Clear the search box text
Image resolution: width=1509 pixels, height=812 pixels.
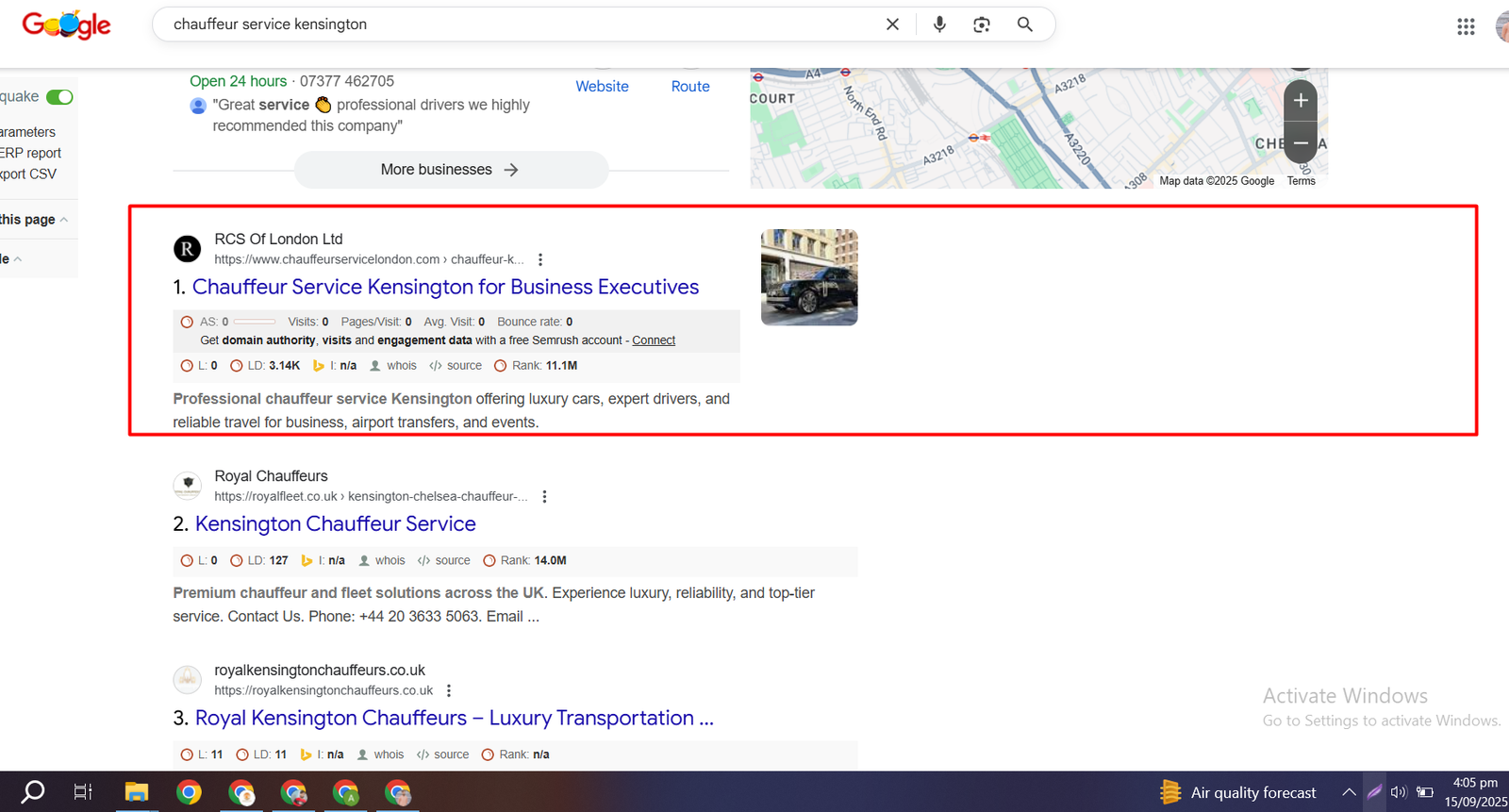892,25
